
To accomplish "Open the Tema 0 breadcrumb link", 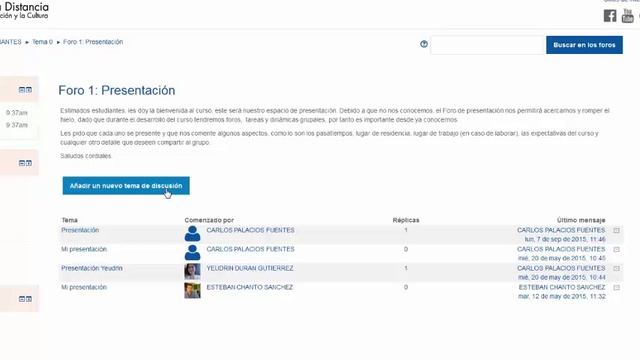I will pos(42,42).
